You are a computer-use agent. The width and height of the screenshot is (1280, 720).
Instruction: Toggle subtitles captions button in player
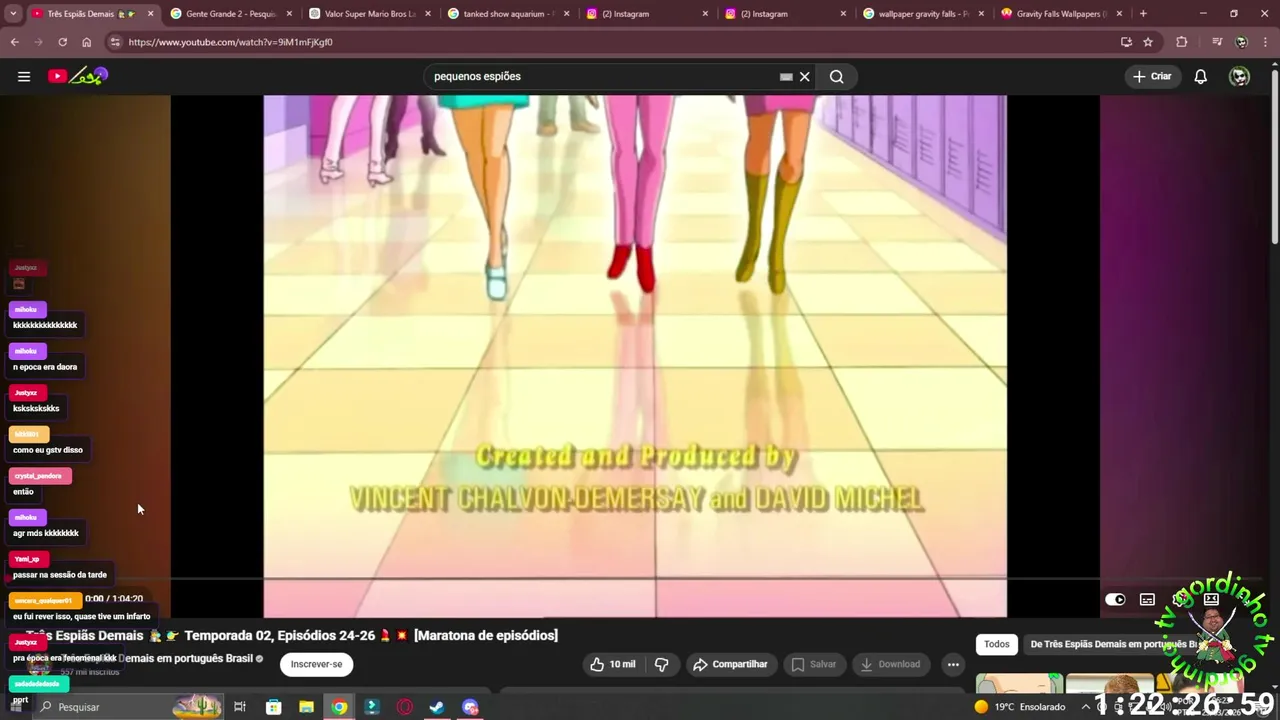[1147, 599]
